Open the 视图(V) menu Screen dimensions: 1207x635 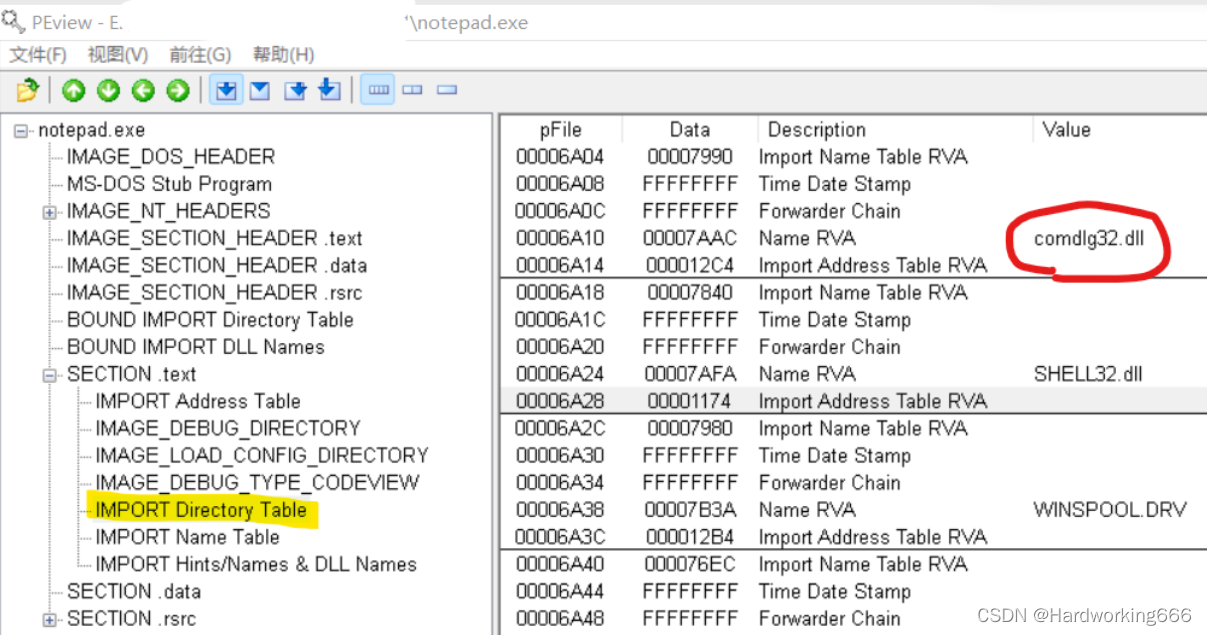[x=118, y=54]
